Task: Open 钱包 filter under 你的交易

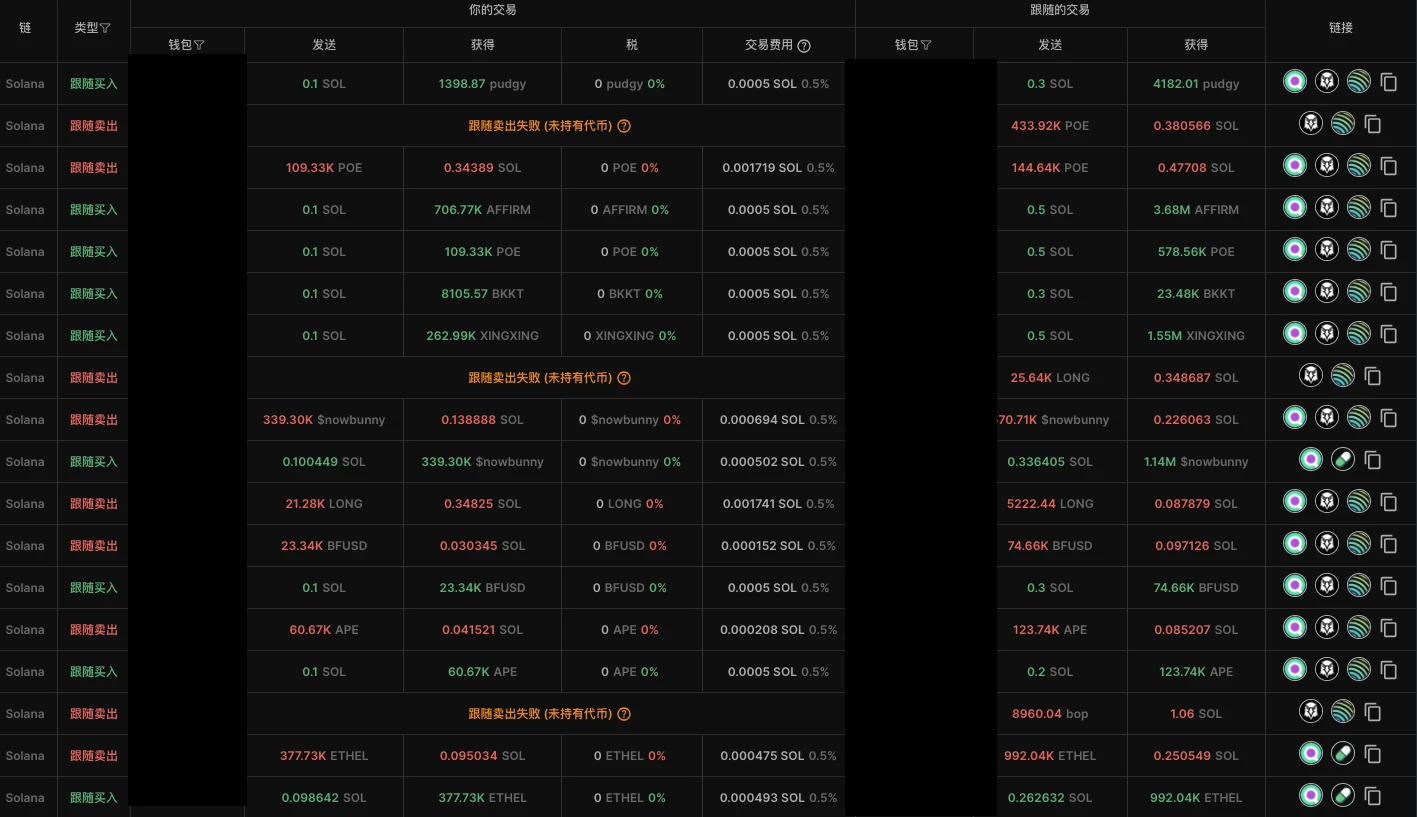Action: tap(200, 45)
